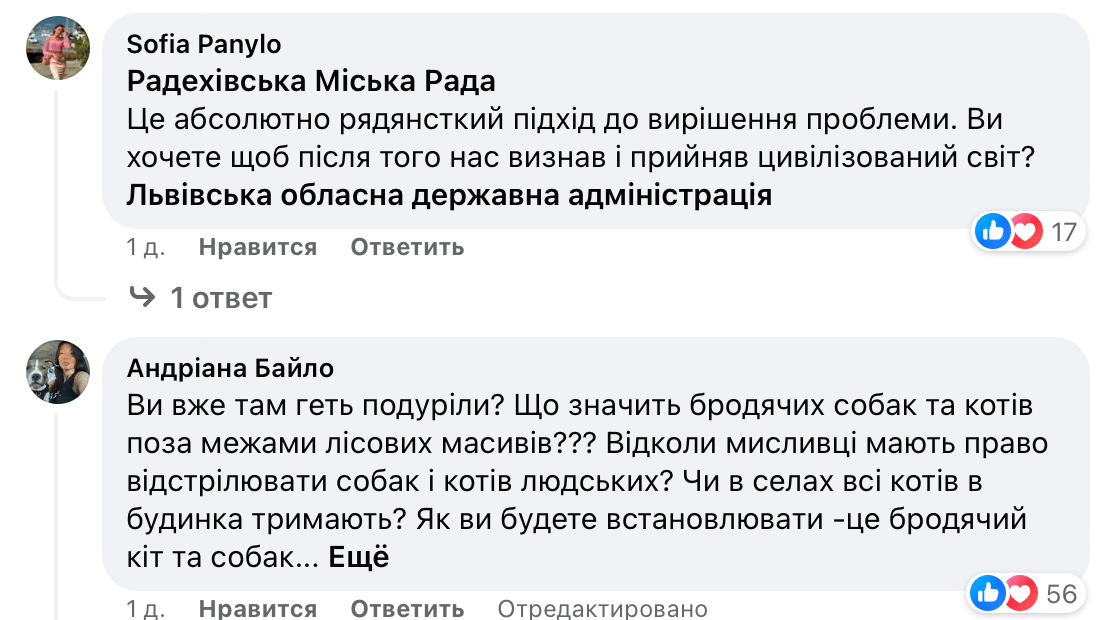The height and width of the screenshot is (620, 1116).
Task: Show the 56 reactions on Андріана's comment
Action: pyautogui.click(x=1061, y=595)
